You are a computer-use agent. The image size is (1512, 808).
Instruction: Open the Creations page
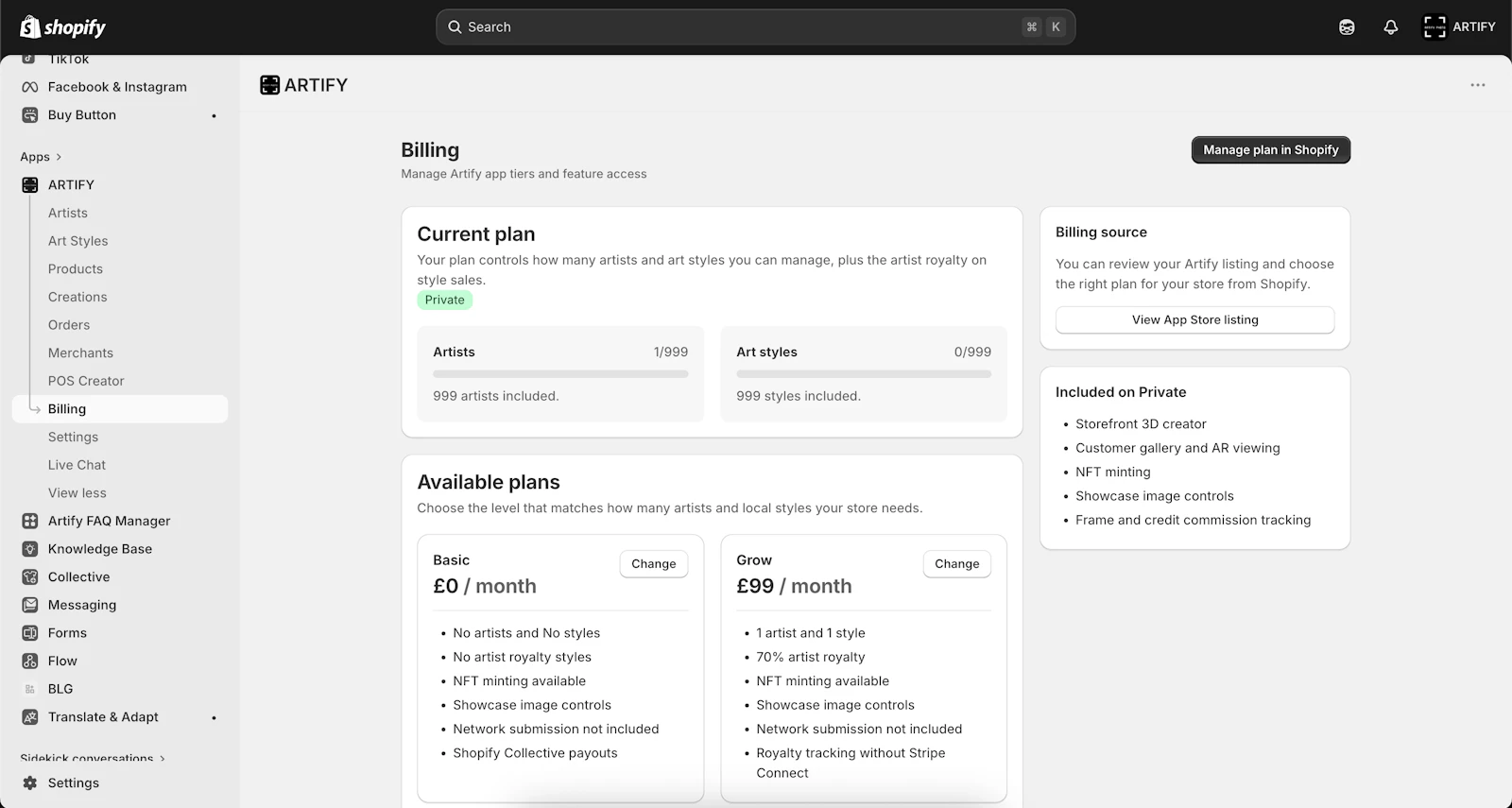[x=77, y=297]
